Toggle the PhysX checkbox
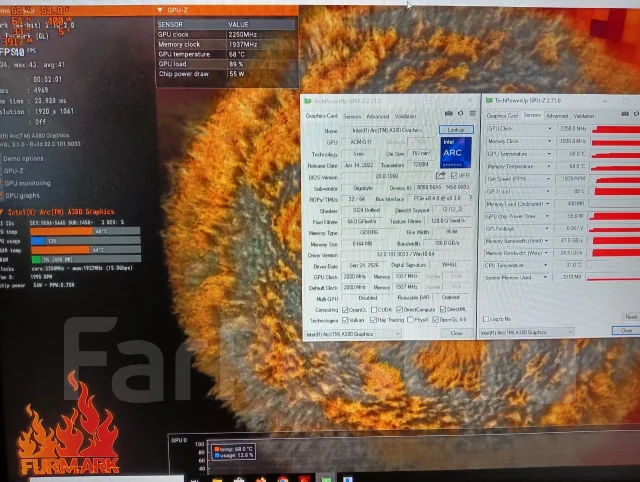Viewport: 640px width, 482px height. point(410,320)
